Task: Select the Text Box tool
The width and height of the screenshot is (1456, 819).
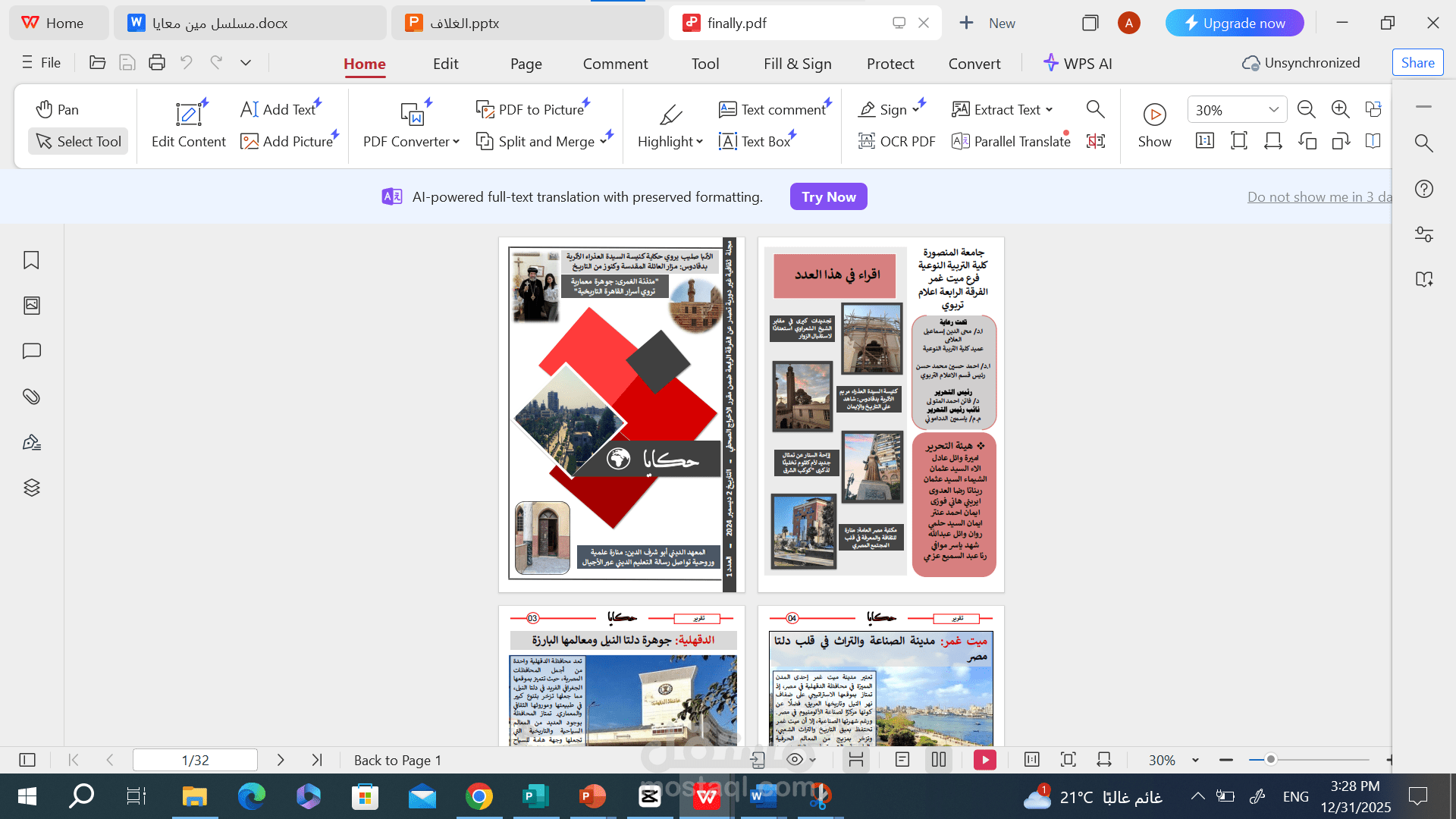Action: 755,141
